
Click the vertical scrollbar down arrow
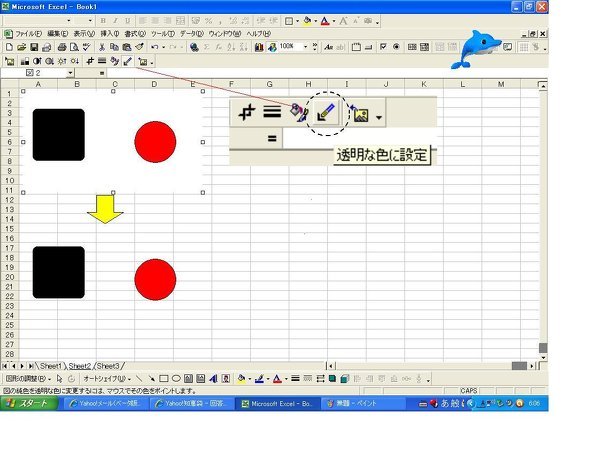coord(543,357)
